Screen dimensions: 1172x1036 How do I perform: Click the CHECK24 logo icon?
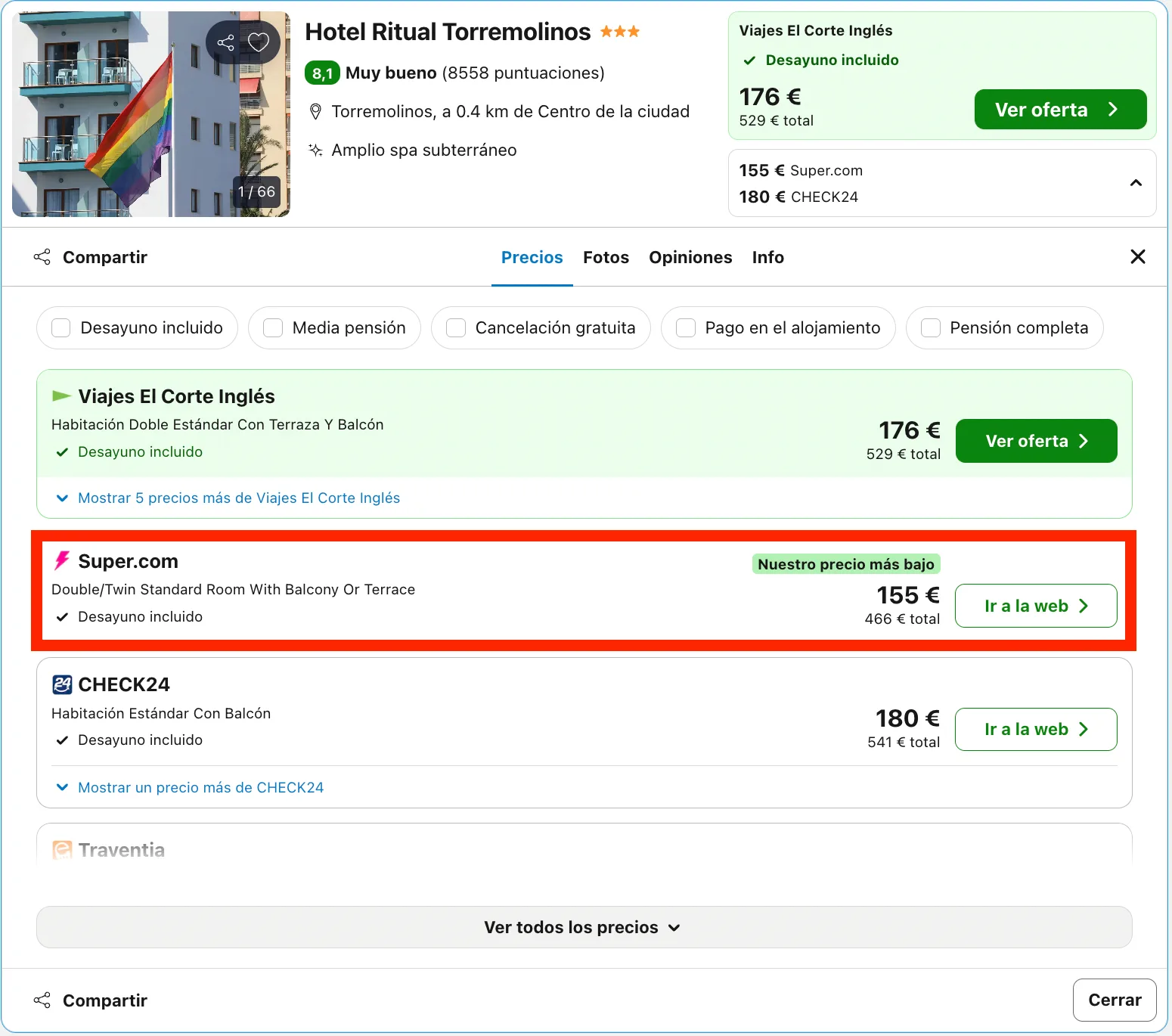(x=62, y=684)
